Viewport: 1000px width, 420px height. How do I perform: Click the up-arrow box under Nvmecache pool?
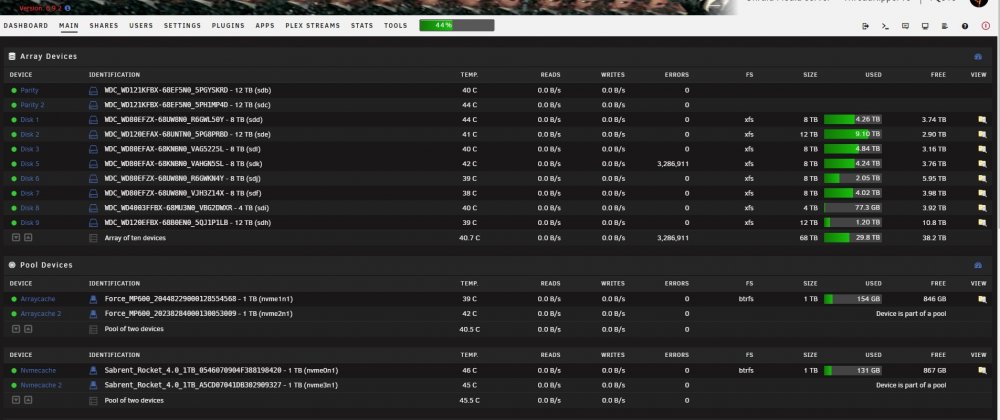pyautogui.click(x=28, y=400)
